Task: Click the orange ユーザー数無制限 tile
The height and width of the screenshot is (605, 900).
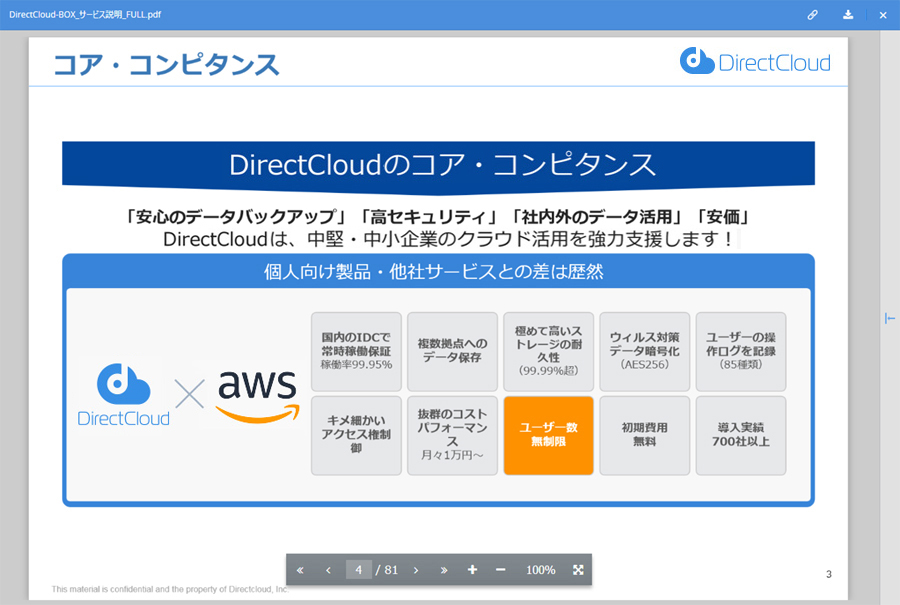Action: pos(548,435)
